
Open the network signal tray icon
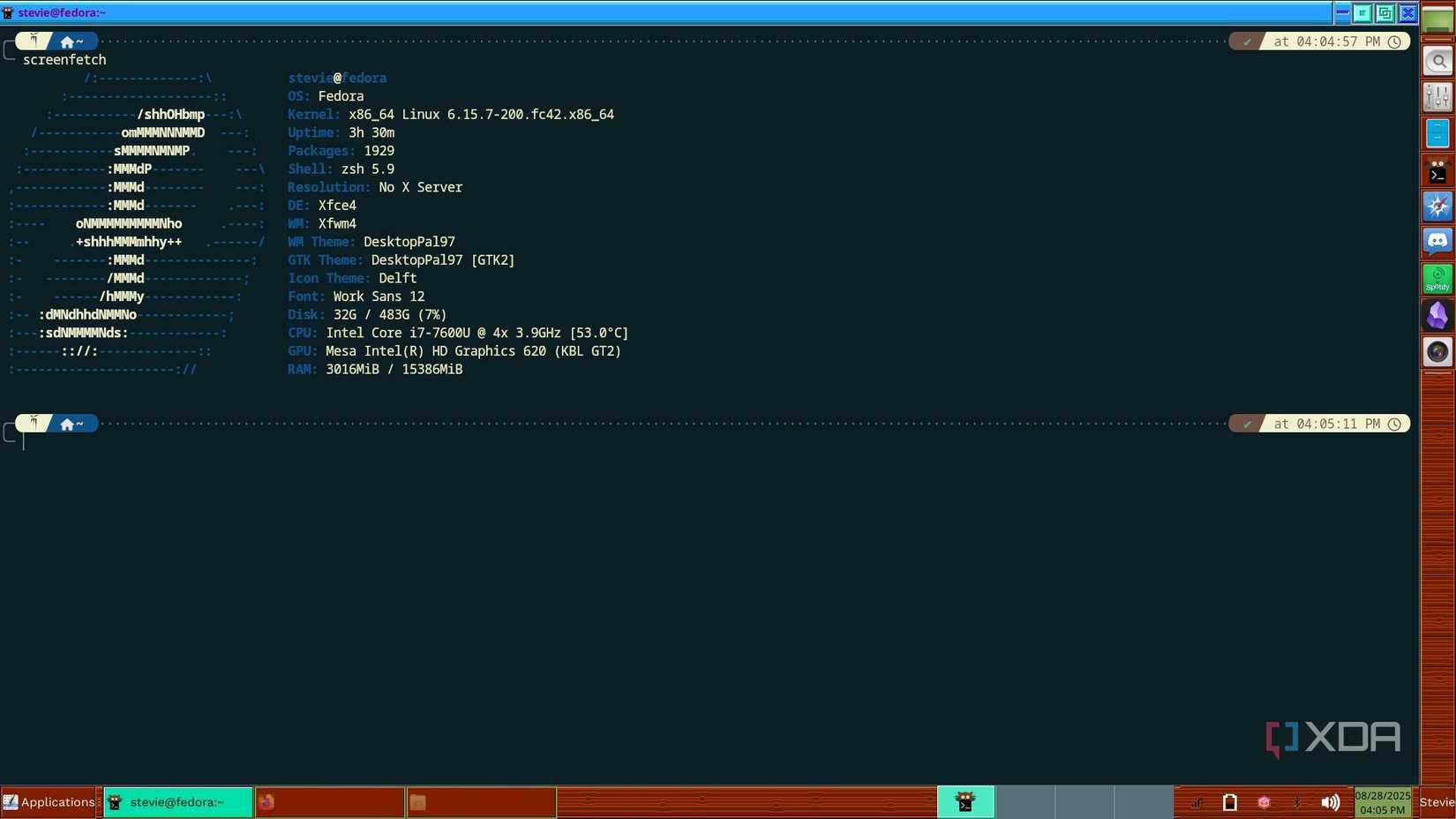(1197, 802)
